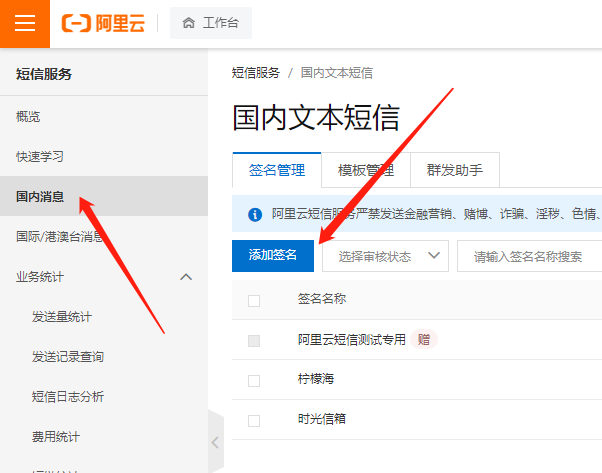Open 发送记录查询 in the sidebar

(68, 357)
